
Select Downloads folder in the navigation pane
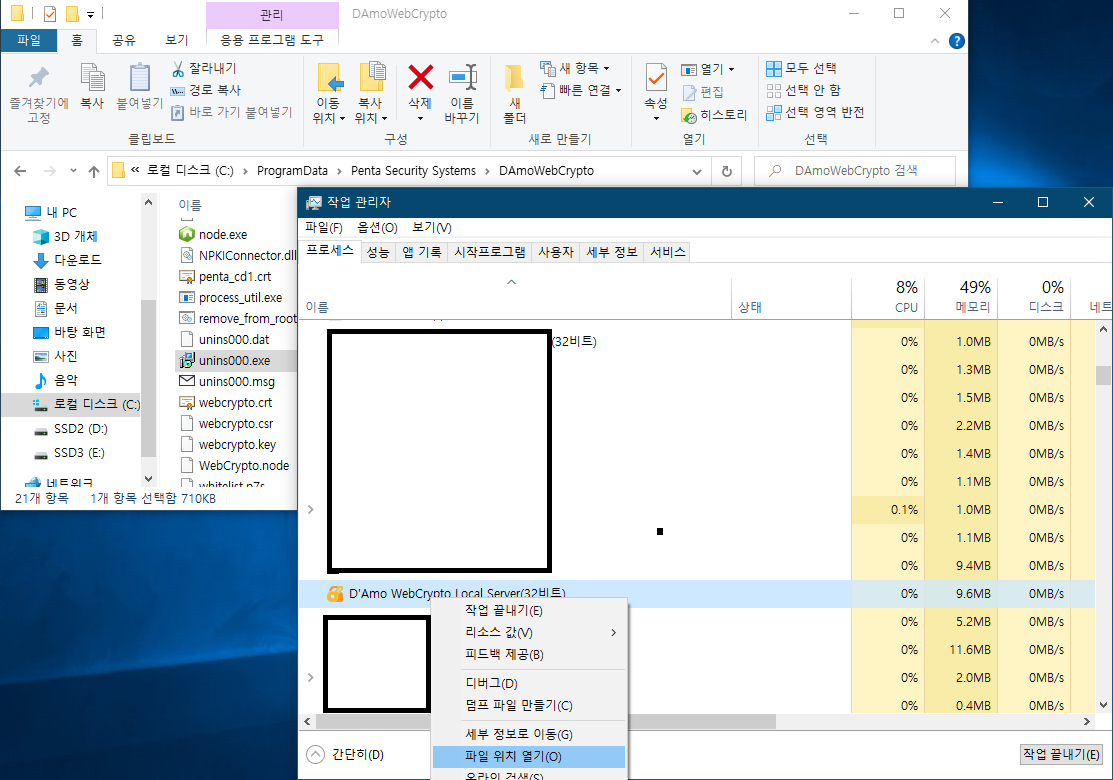click(67, 260)
